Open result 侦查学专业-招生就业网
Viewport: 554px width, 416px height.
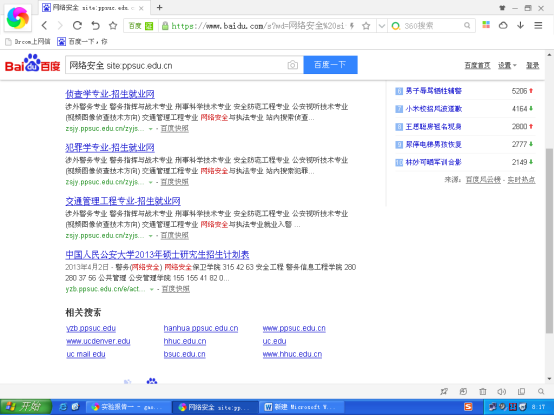pos(110,94)
